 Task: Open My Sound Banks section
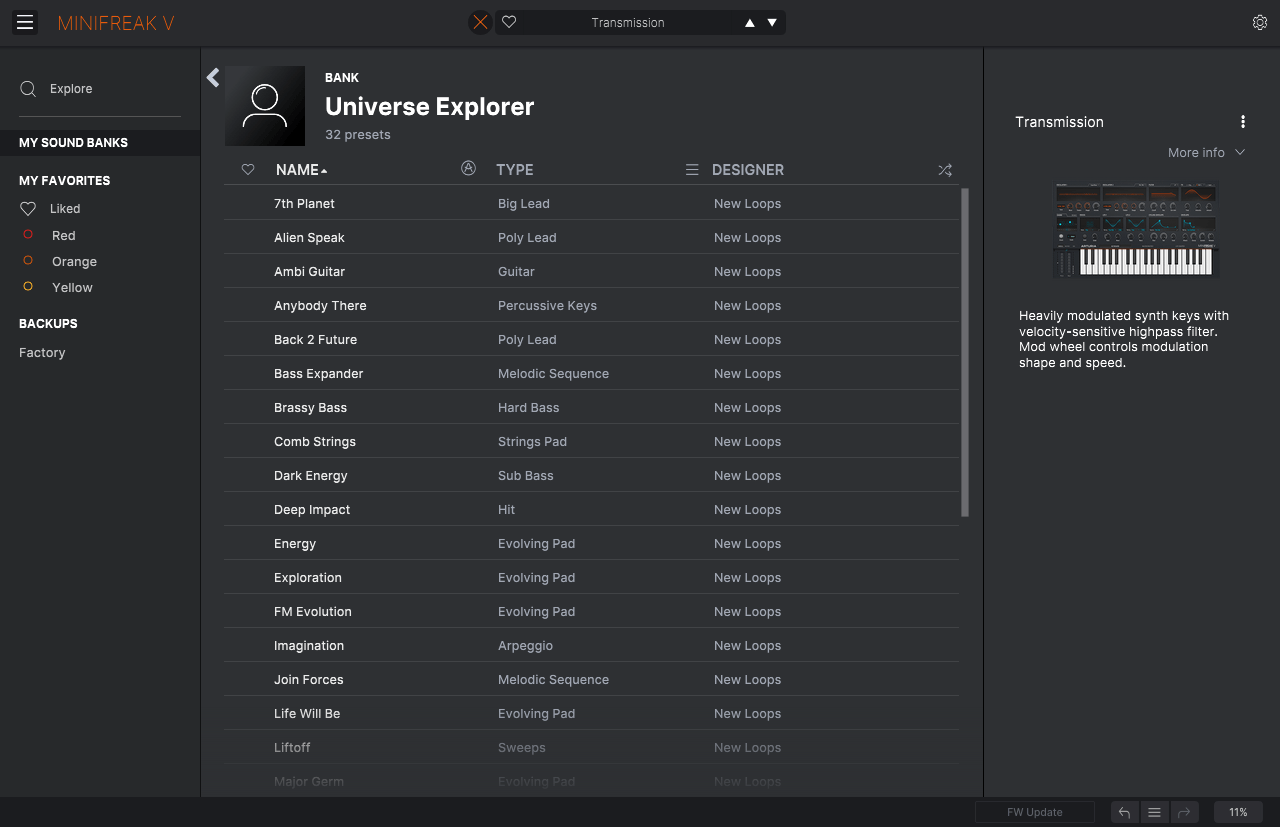[74, 143]
